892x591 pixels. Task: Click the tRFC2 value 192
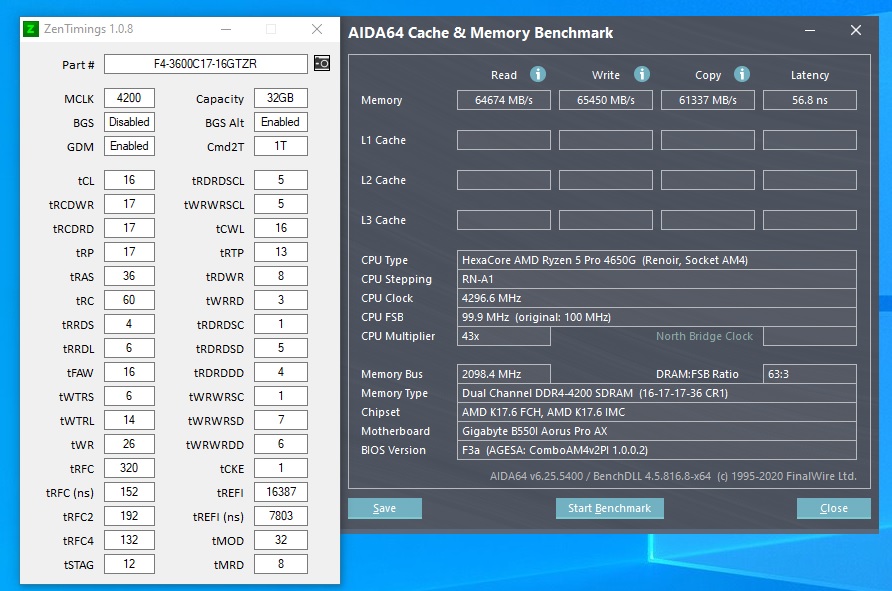coord(129,516)
